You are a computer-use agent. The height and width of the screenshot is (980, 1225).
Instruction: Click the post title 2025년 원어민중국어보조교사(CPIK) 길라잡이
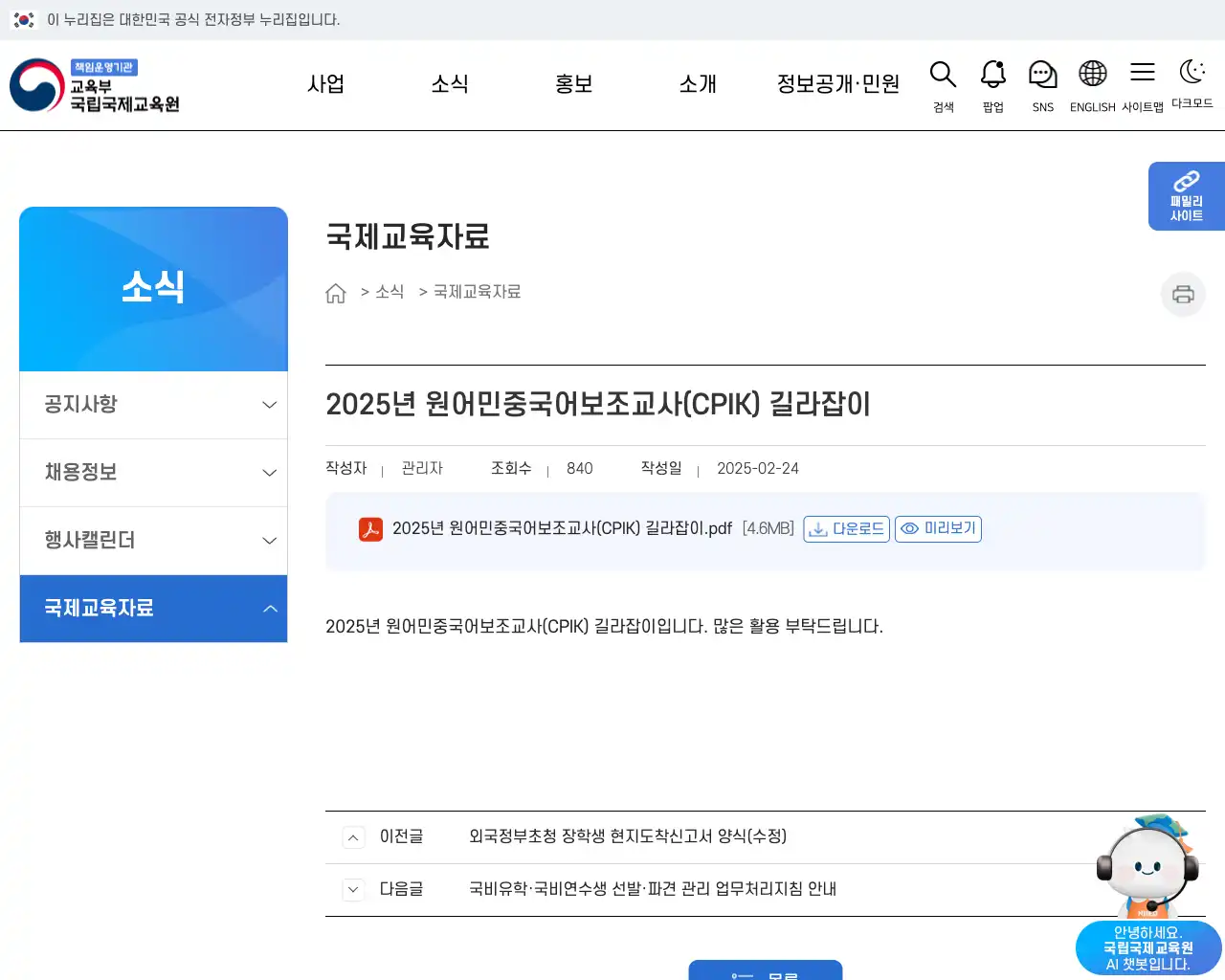click(598, 405)
